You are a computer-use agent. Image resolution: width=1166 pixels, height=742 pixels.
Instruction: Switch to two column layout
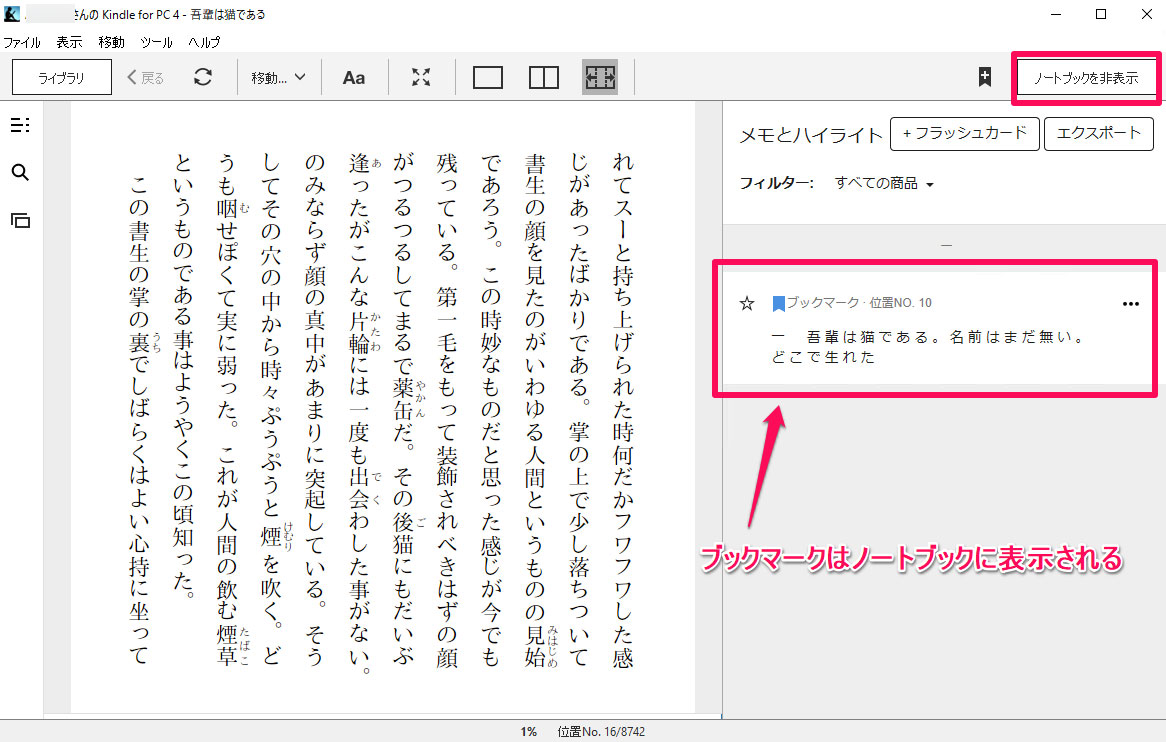(x=544, y=77)
